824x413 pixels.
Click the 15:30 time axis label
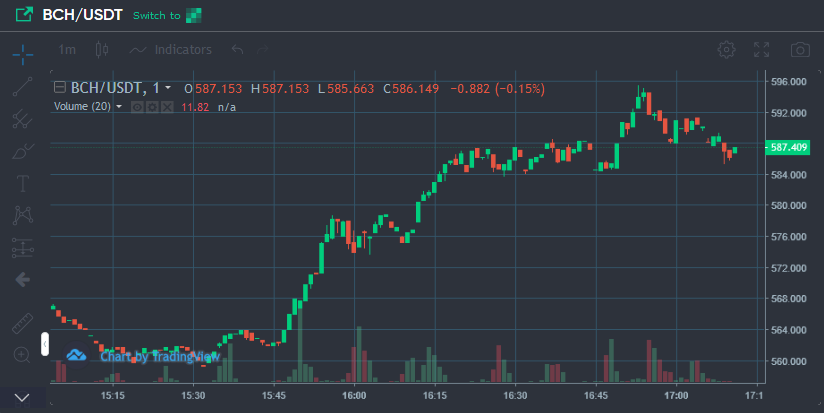193,395
